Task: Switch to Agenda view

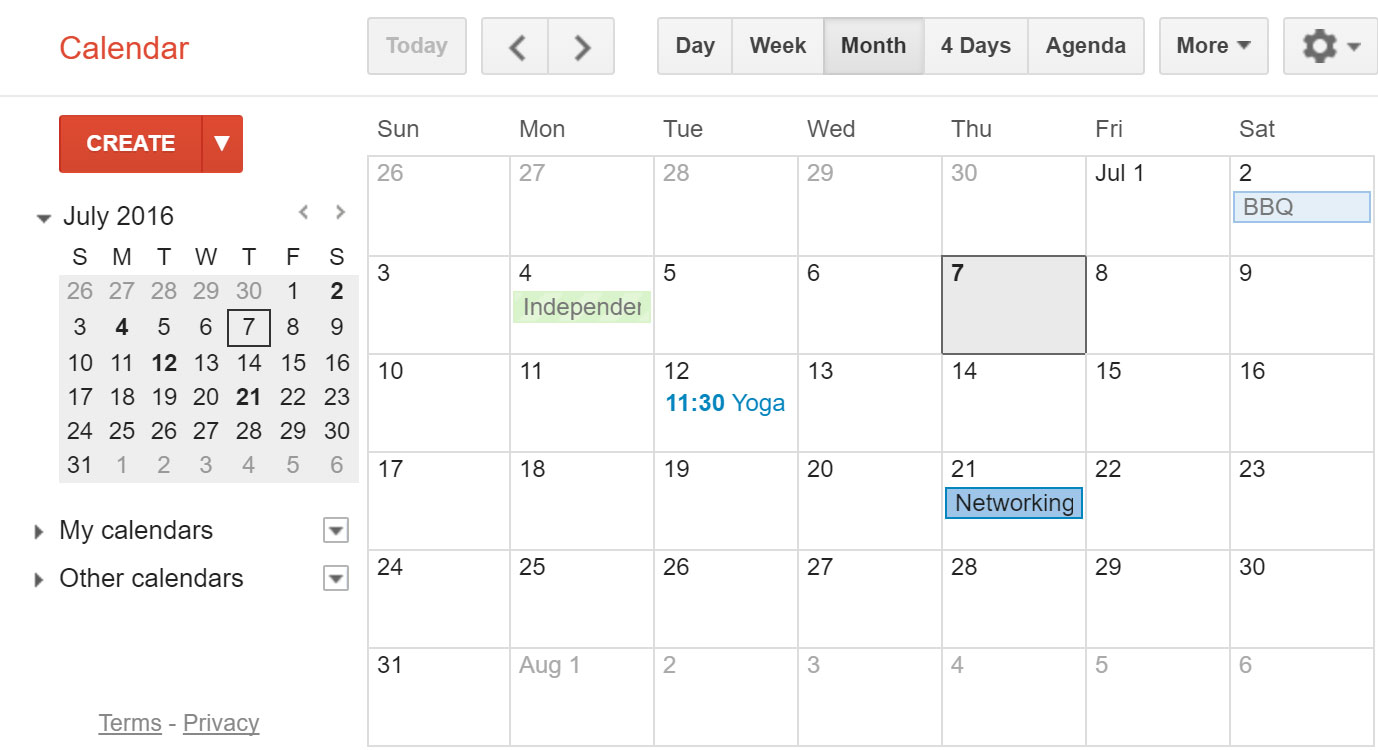Action: point(1086,45)
